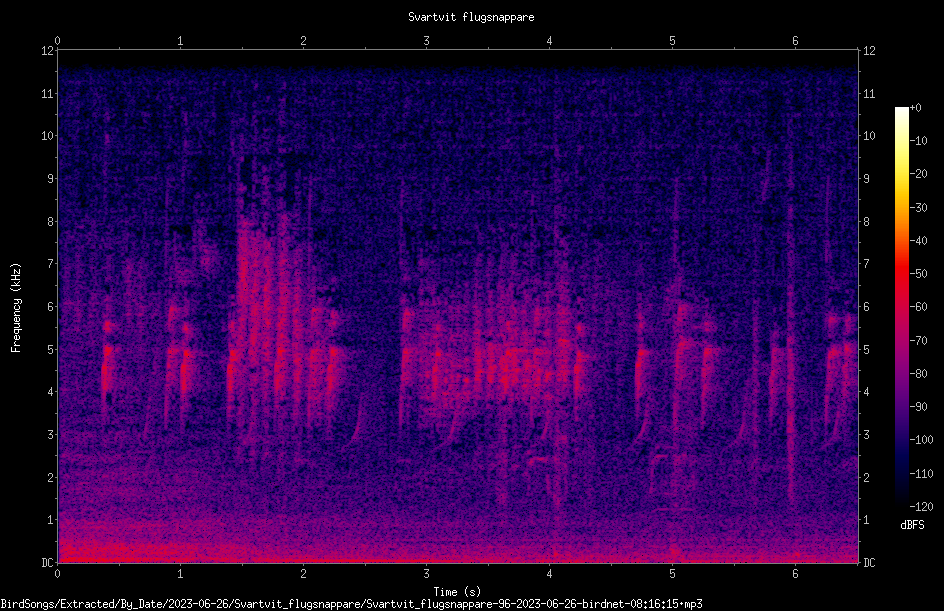Select the file path text ending in birdnet-08:16:15.mp3
This screenshot has width=944, height=611.
pos(351,604)
